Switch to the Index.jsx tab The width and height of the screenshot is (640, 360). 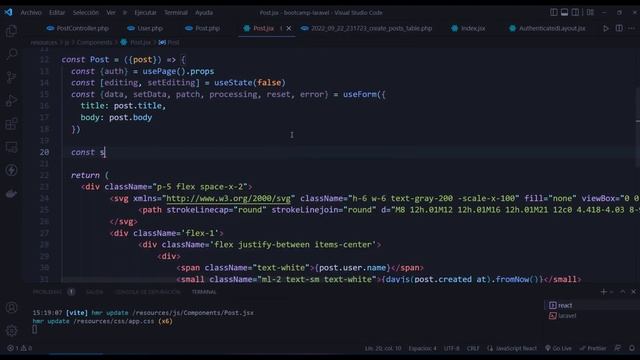[x=469, y=28]
